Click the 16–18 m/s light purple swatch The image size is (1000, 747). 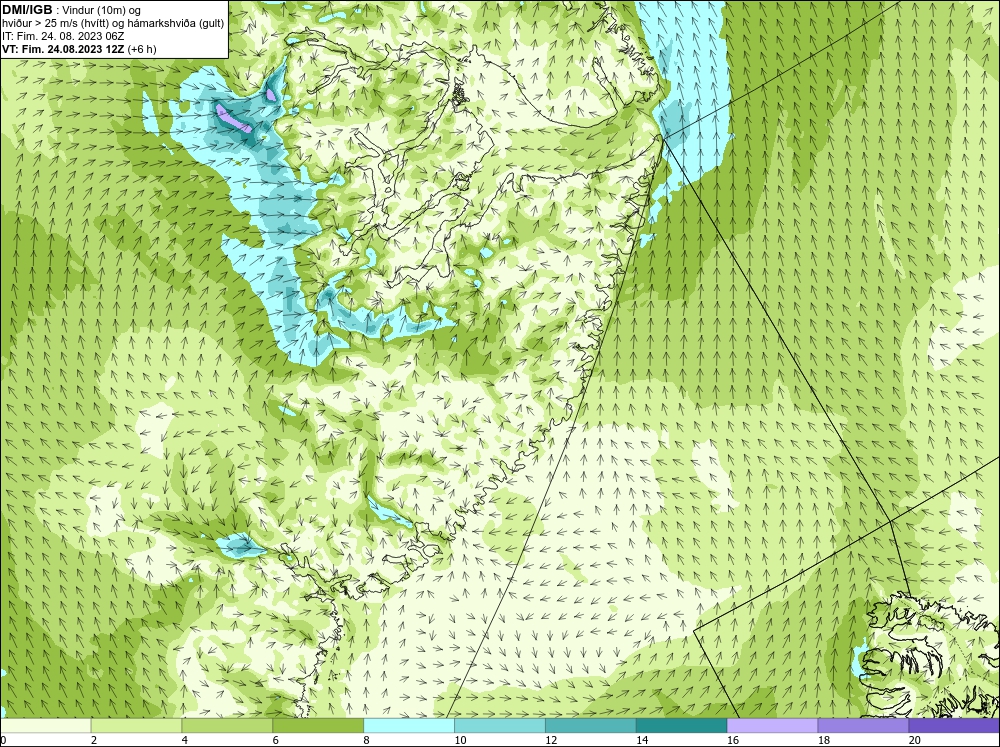coord(772,726)
